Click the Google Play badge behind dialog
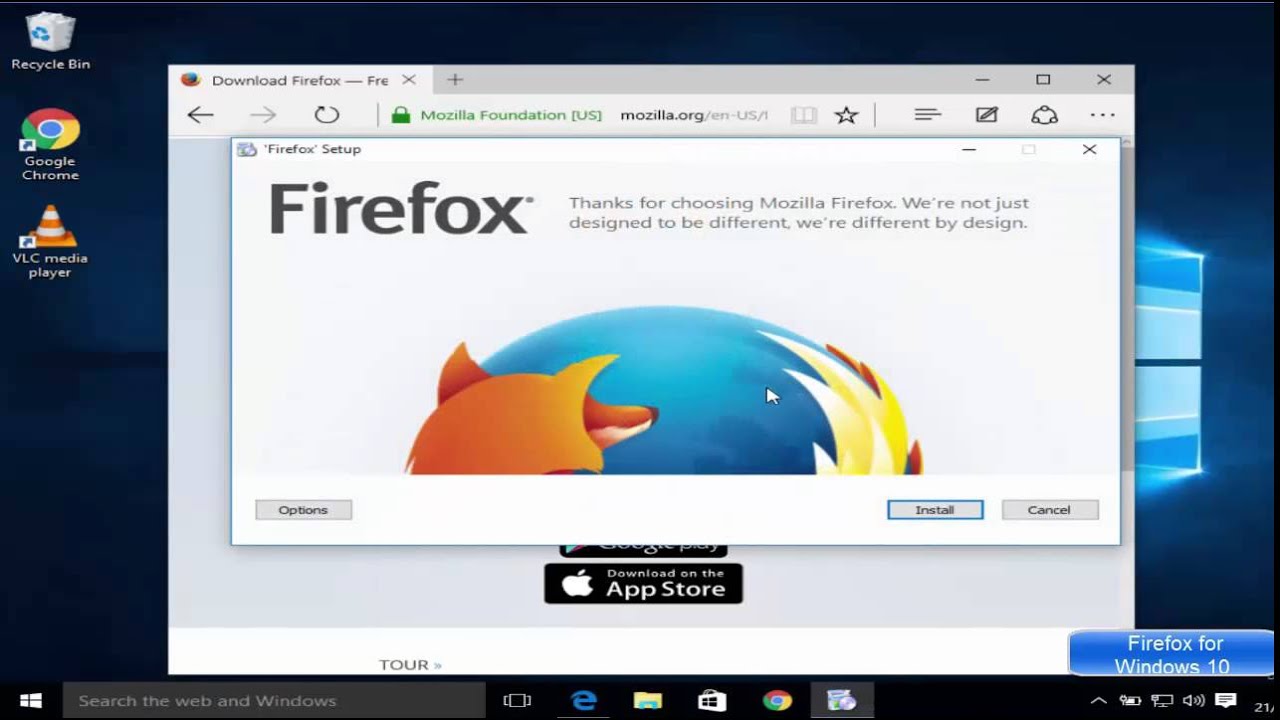1280x720 pixels. (x=643, y=550)
